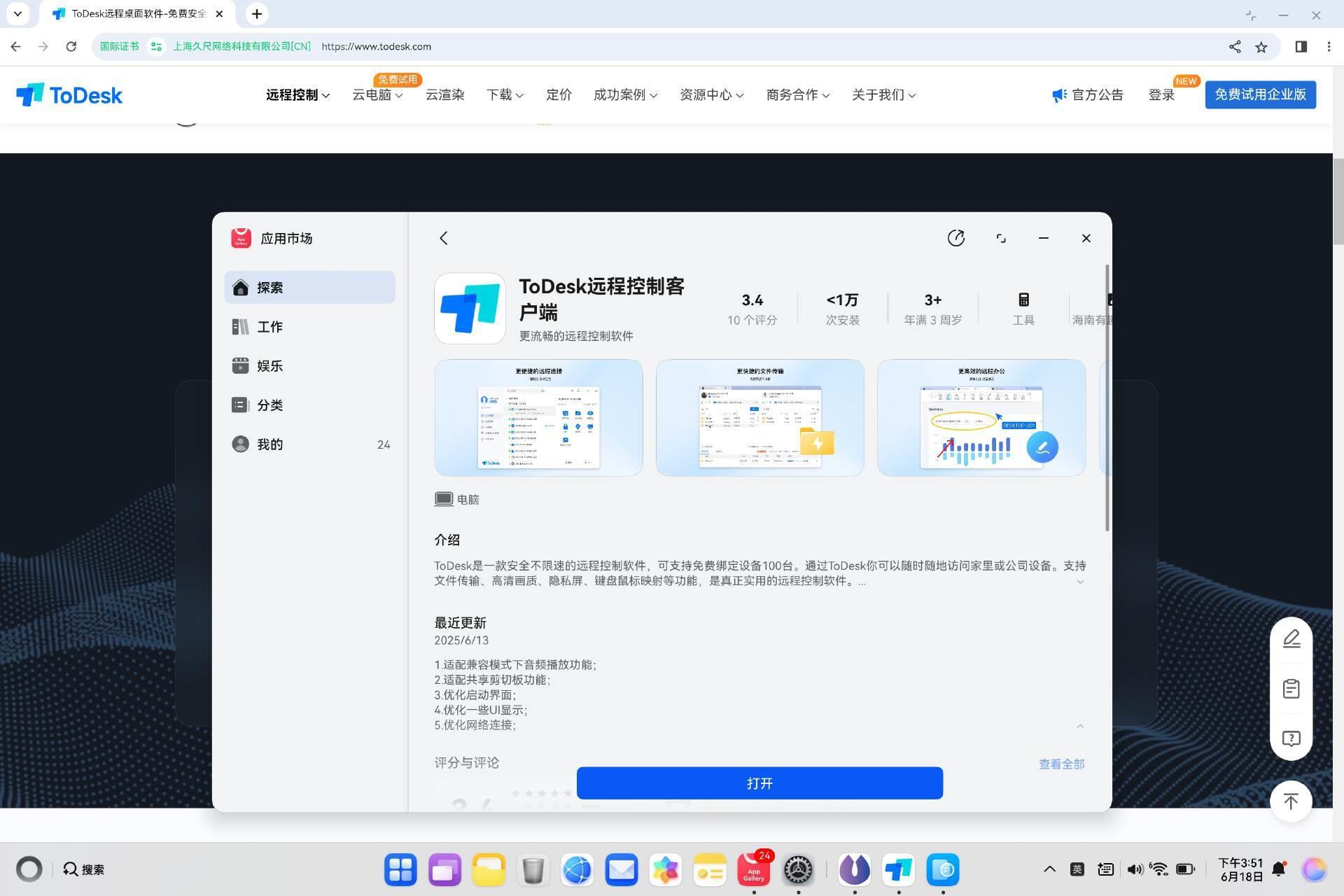View second screenshot 更快捷的文件传输

759,418
